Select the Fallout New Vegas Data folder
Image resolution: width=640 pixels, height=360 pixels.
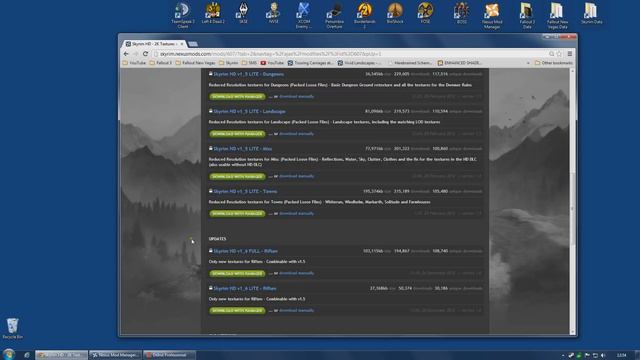pyautogui.click(x=557, y=16)
